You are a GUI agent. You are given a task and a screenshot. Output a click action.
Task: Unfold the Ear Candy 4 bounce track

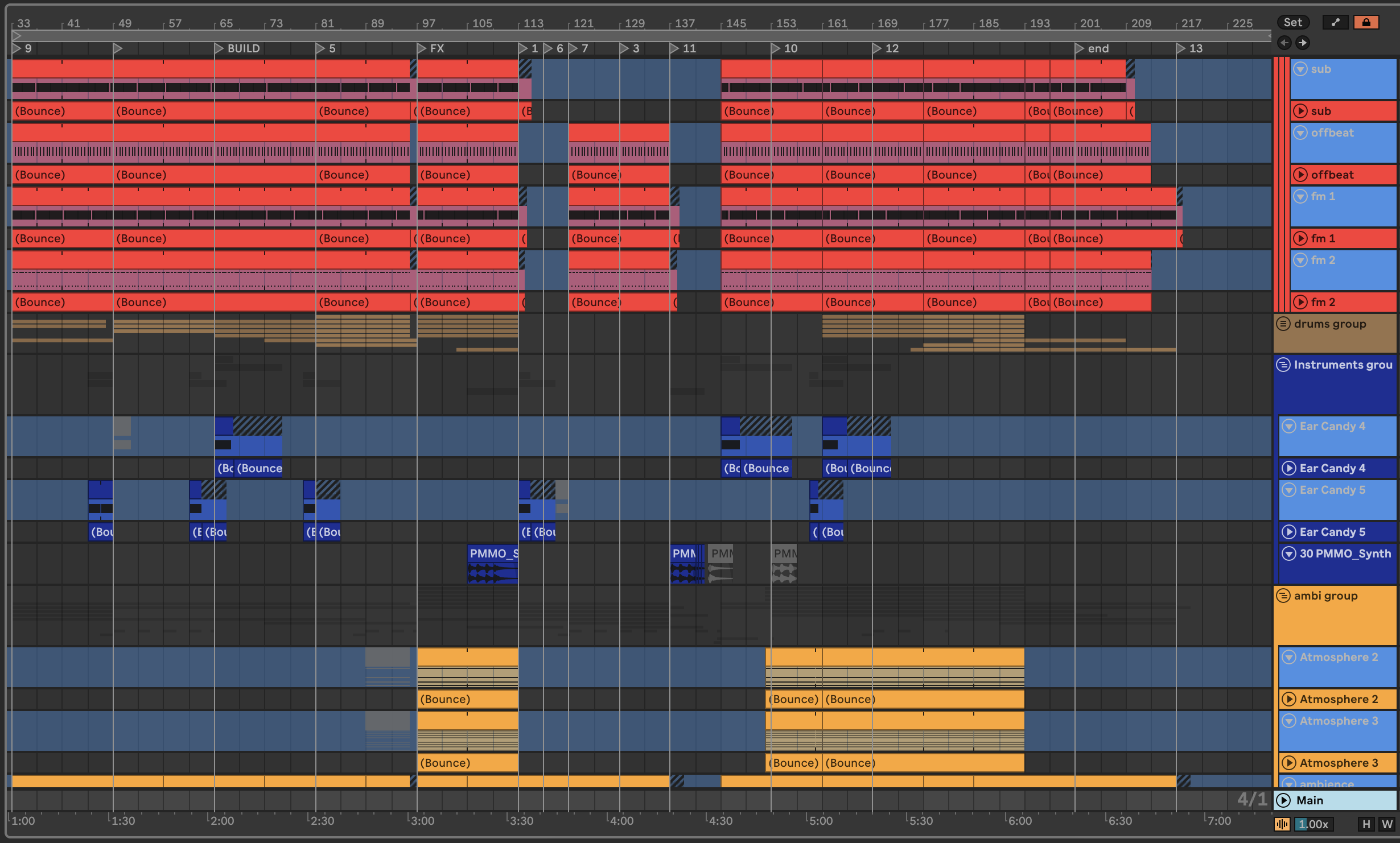(x=1289, y=469)
